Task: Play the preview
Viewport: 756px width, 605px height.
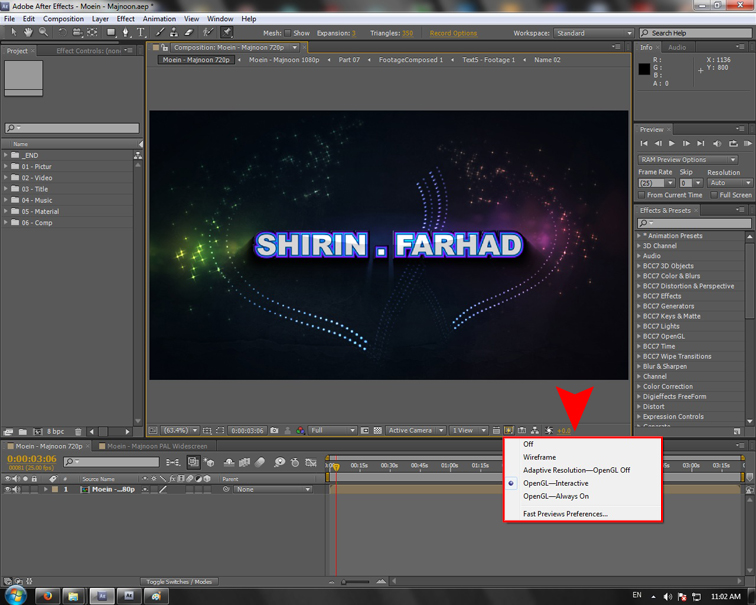Action: point(672,143)
